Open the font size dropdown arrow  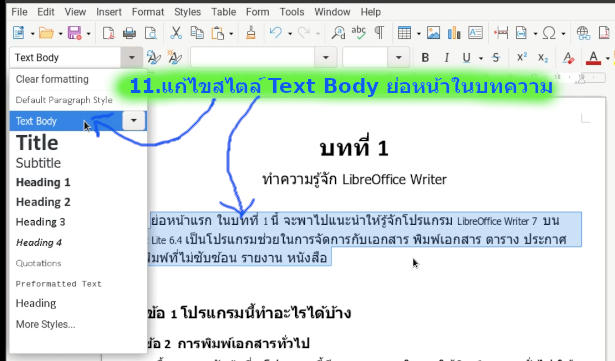click(398, 58)
